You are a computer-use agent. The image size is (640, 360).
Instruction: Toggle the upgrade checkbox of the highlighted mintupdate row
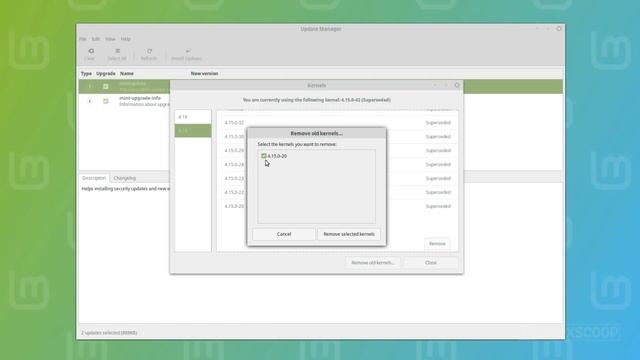tap(106, 86)
